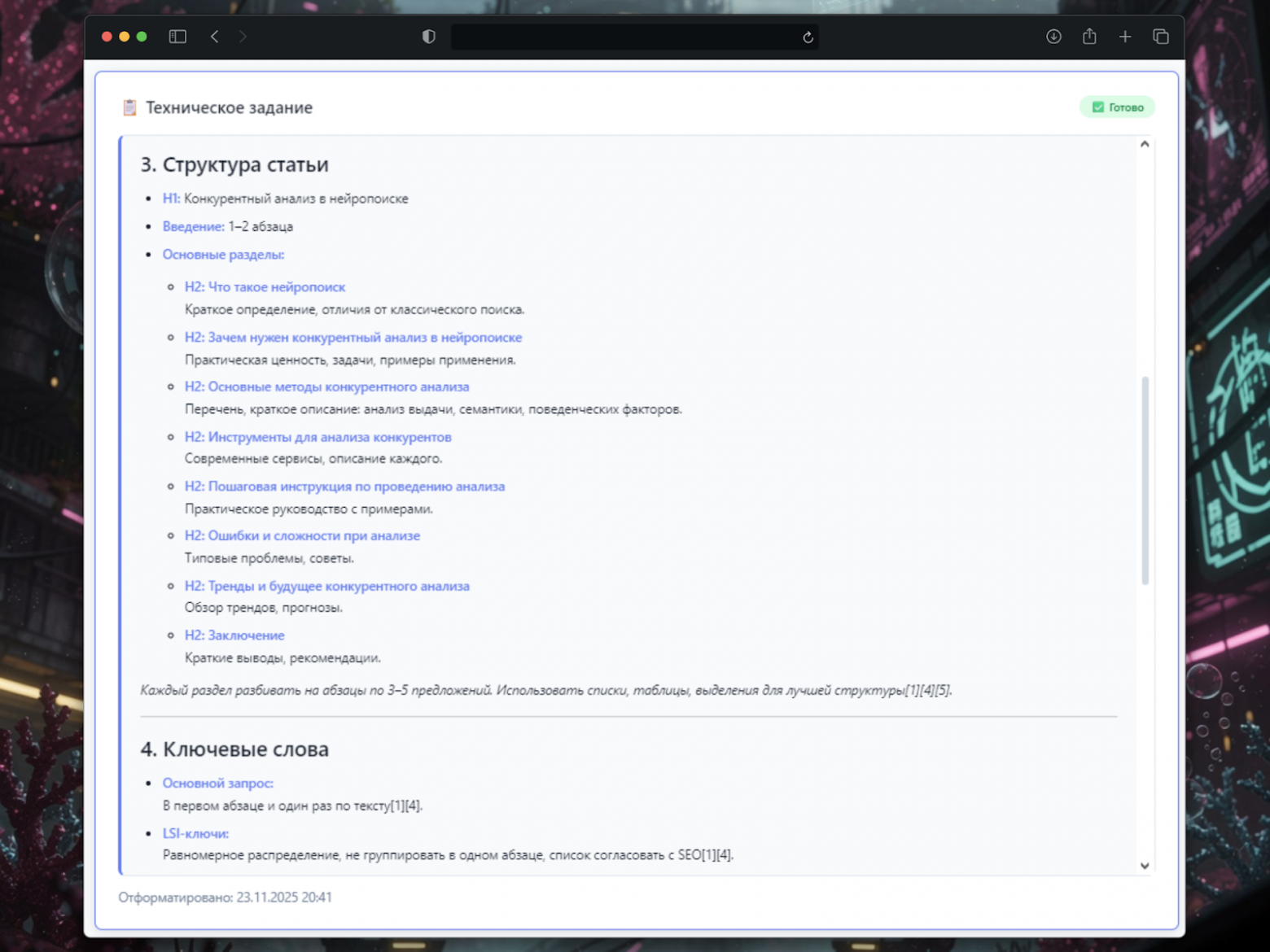Go forward to the next page
The width and height of the screenshot is (1270, 952).
click(x=243, y=37)
